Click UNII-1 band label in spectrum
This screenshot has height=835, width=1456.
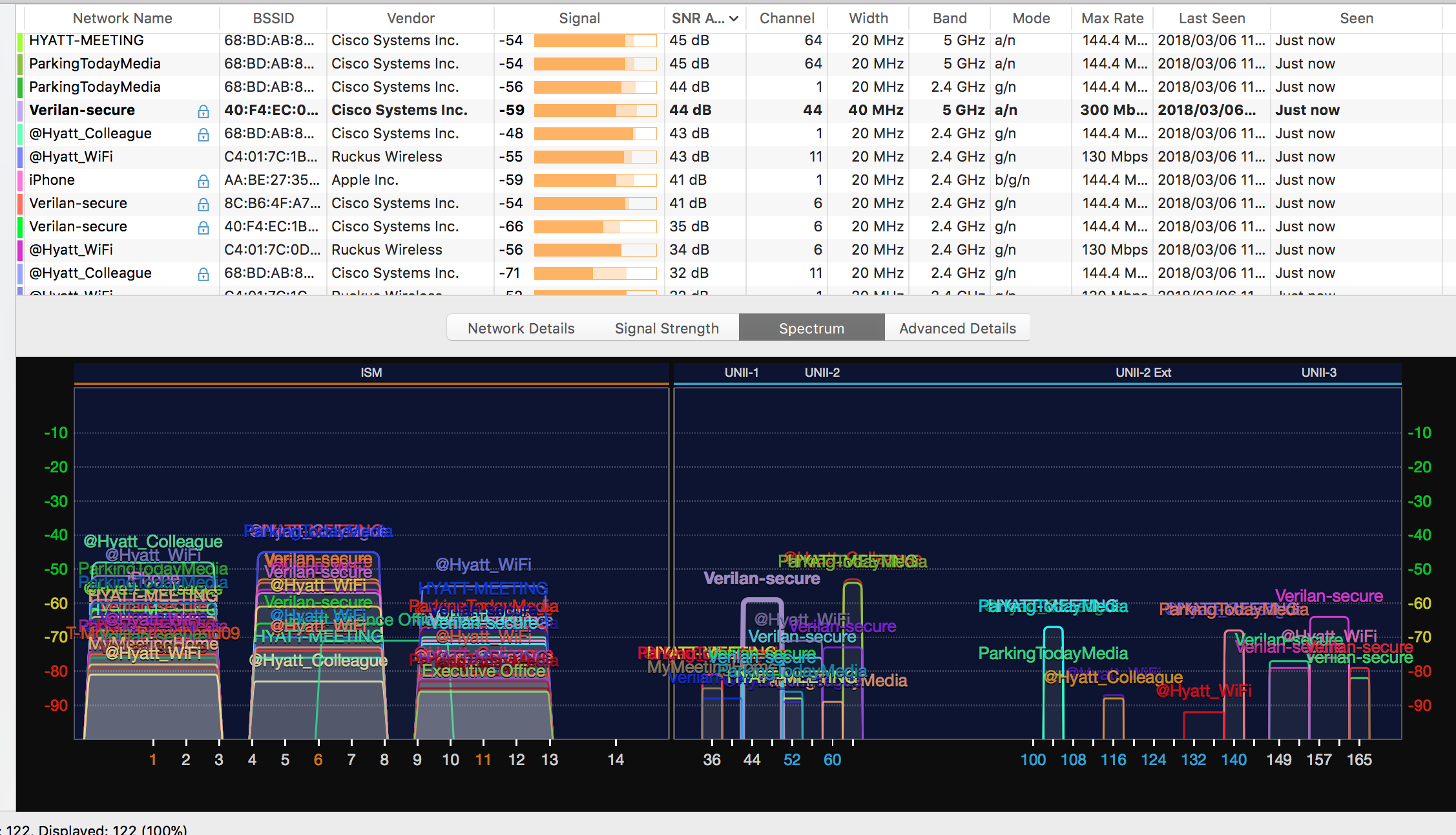click(x=742, y=373)
